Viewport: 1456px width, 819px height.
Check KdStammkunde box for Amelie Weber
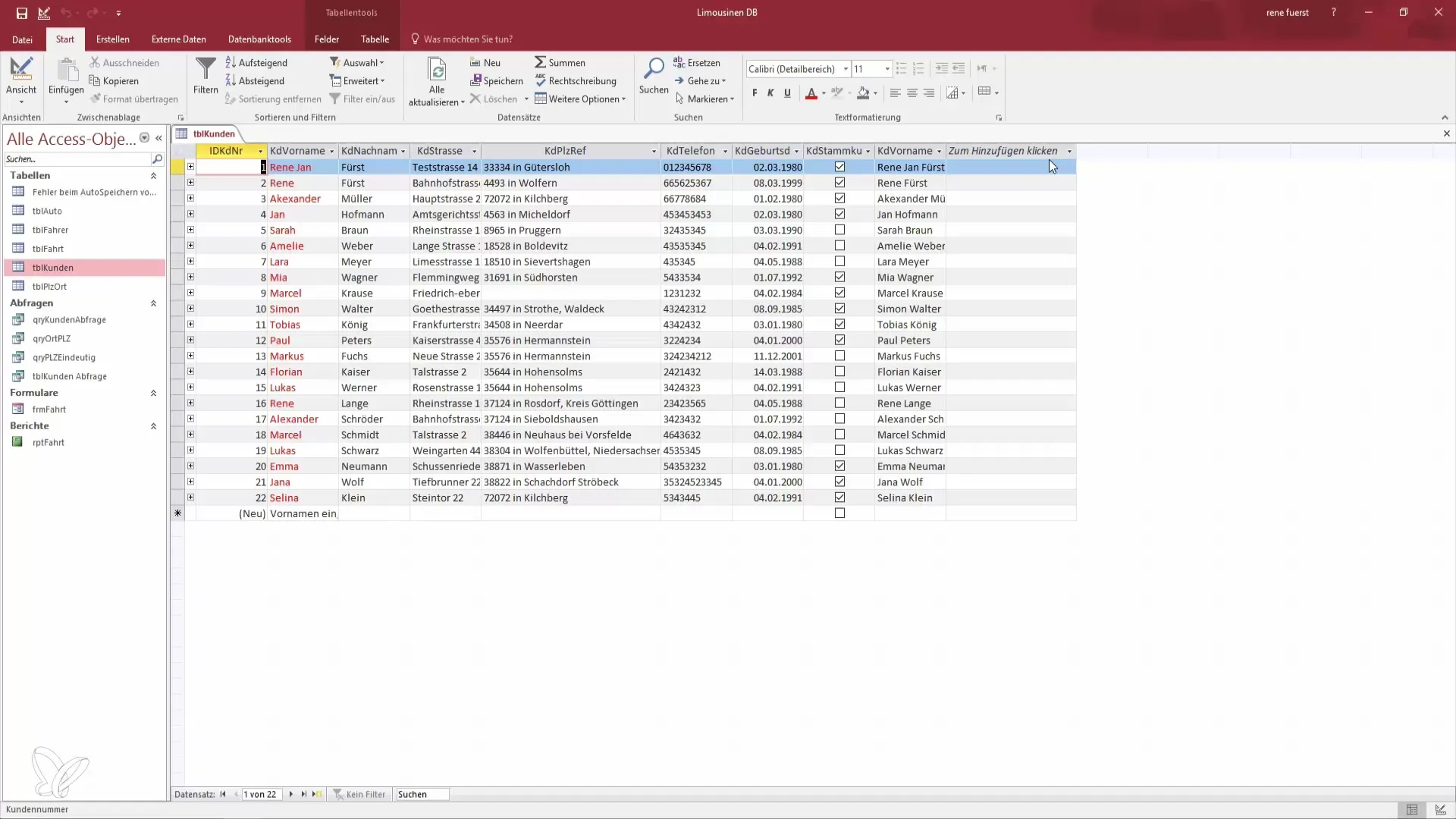pos(839,246)
